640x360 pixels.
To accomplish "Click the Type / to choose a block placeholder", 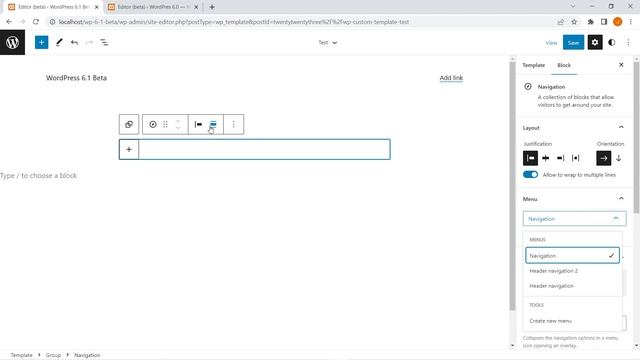I will 38,176.
